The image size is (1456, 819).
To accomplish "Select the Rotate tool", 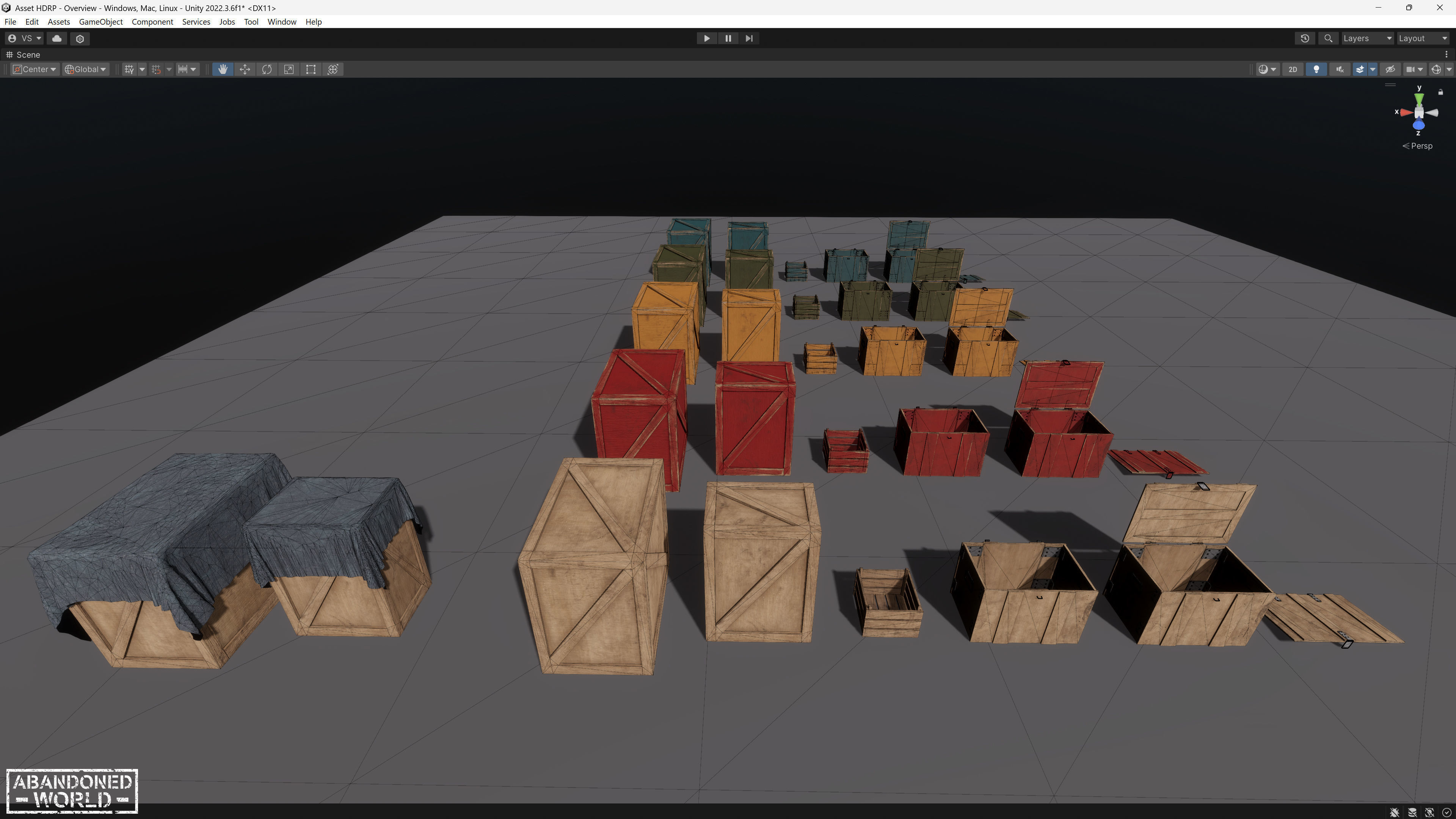I will [267, 69].
